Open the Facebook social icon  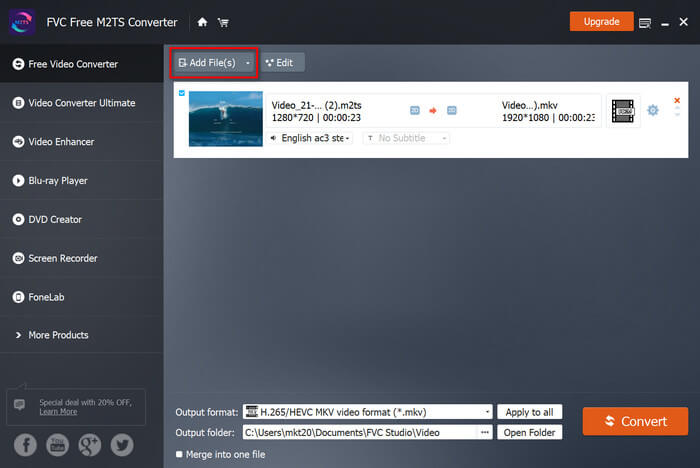coord(25,445)
